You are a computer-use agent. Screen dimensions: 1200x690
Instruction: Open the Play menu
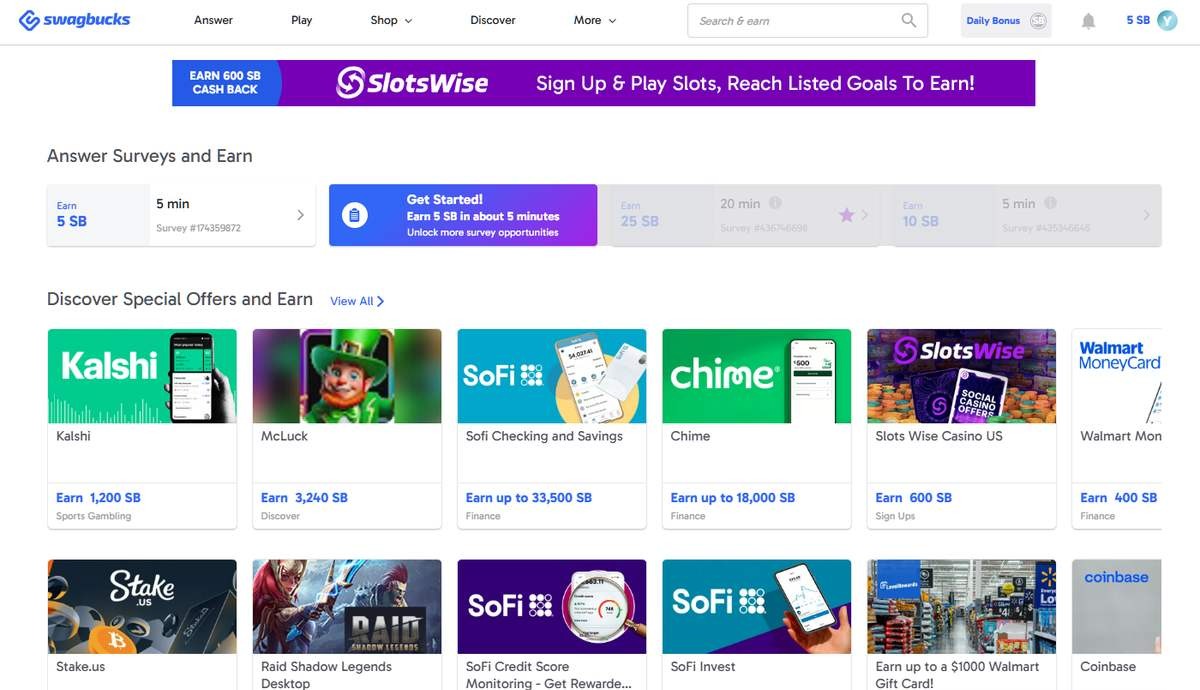coord(301,20)
